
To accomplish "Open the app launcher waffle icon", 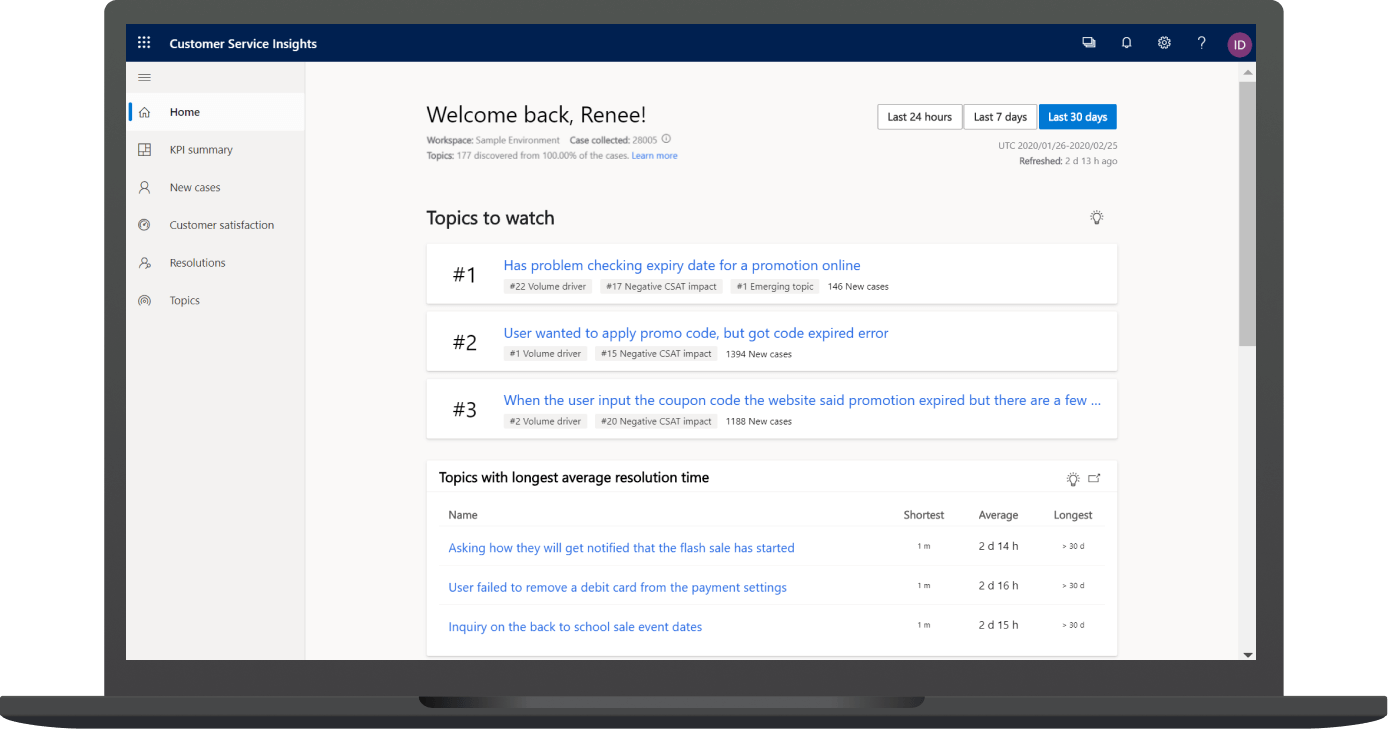I will tap(144, 43).
